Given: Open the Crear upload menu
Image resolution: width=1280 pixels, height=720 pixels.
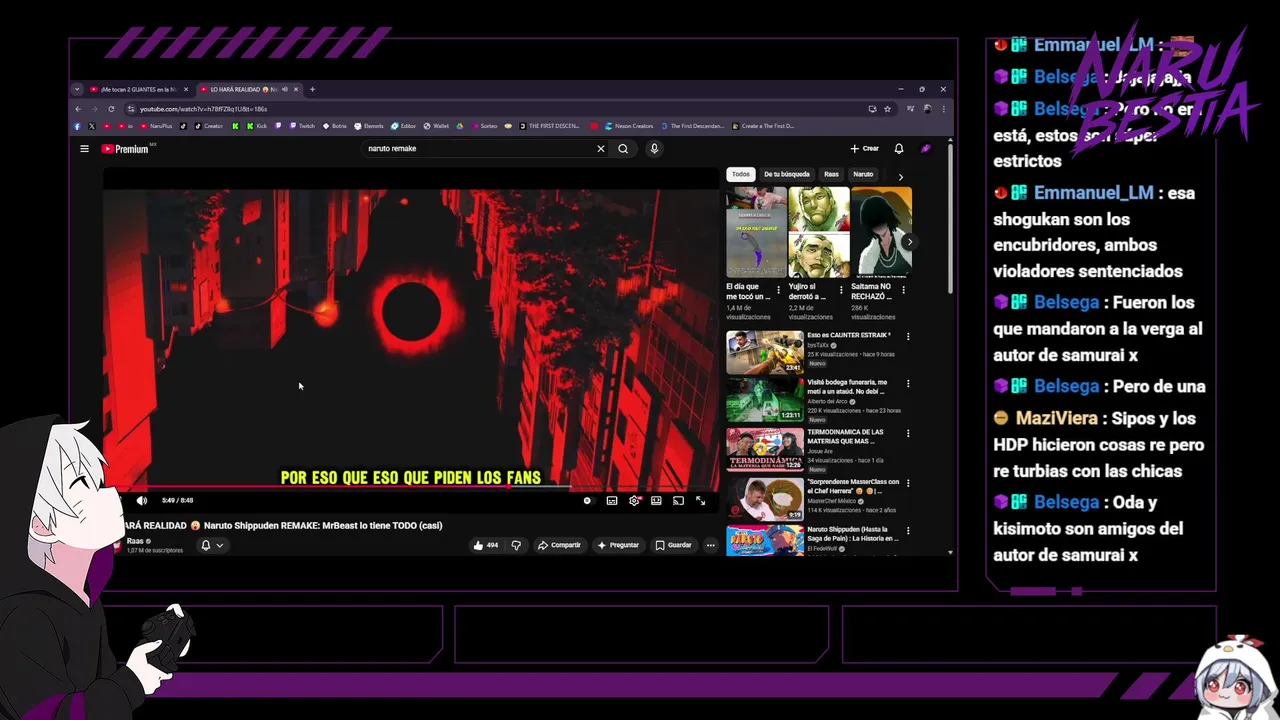Looking at the screenshot, I should coord(865,149).
